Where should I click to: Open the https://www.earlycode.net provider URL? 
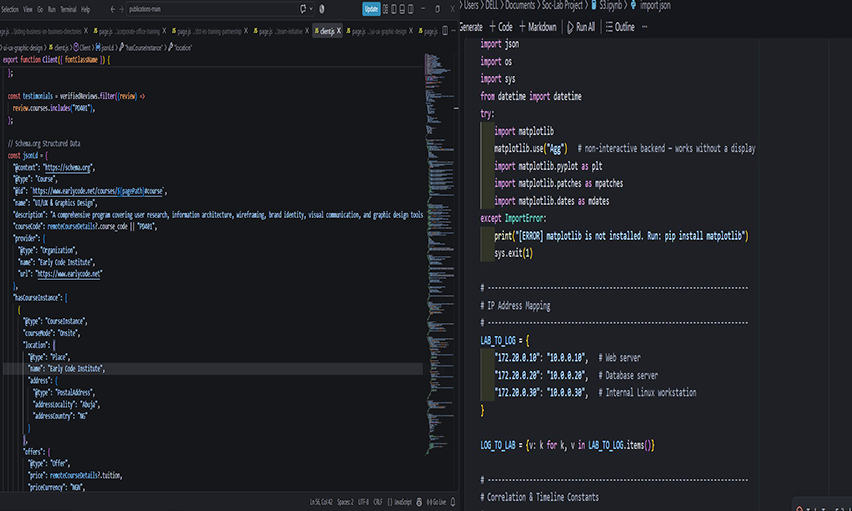tap(68, 274)
